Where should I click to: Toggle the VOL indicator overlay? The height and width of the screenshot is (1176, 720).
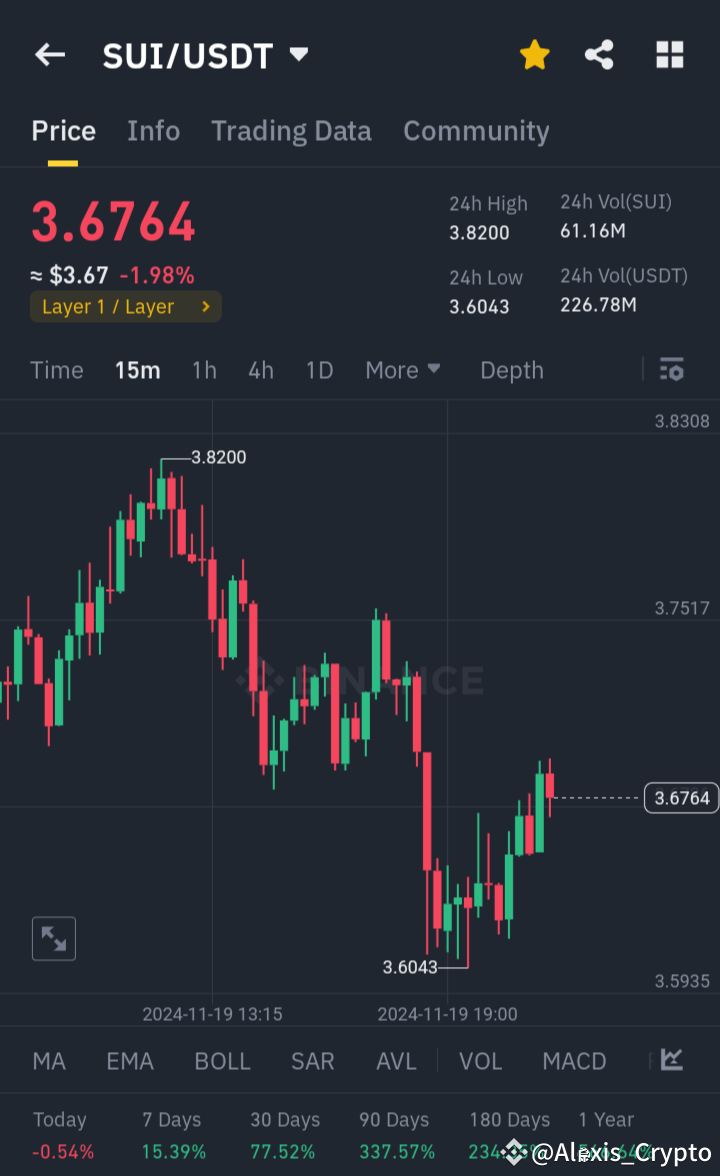tap(480, 1060)
